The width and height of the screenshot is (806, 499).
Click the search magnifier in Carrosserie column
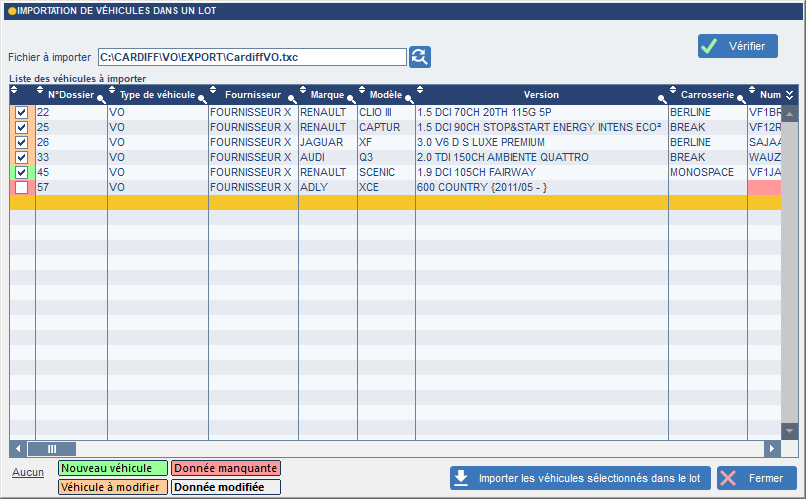pyautogui.click(x=741, y=99)
